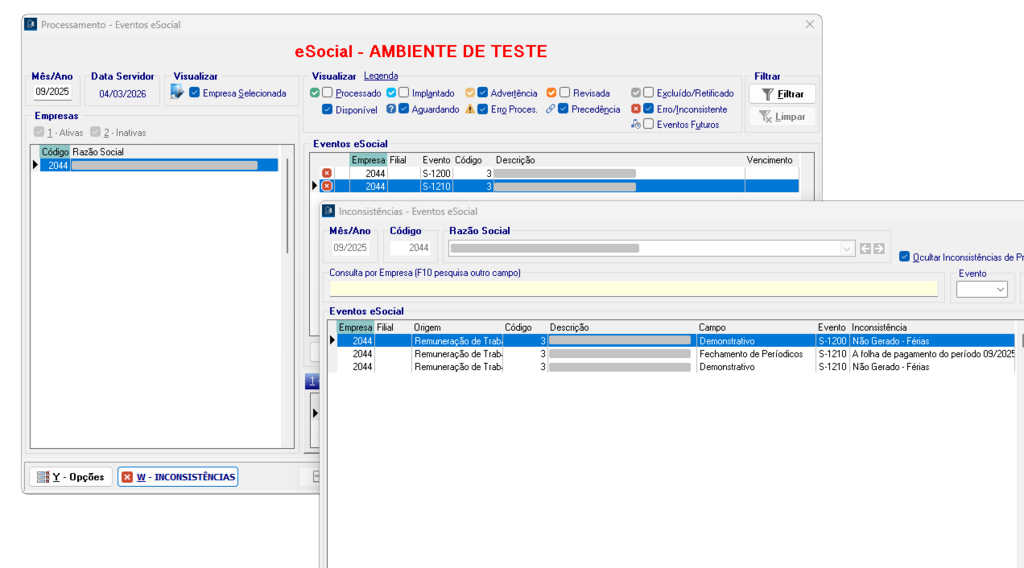Toggle Ocultar Inconsistências checkbox
Image resolution: width=1024 pixels, height=568 pixels.
(x=905, y=257)
